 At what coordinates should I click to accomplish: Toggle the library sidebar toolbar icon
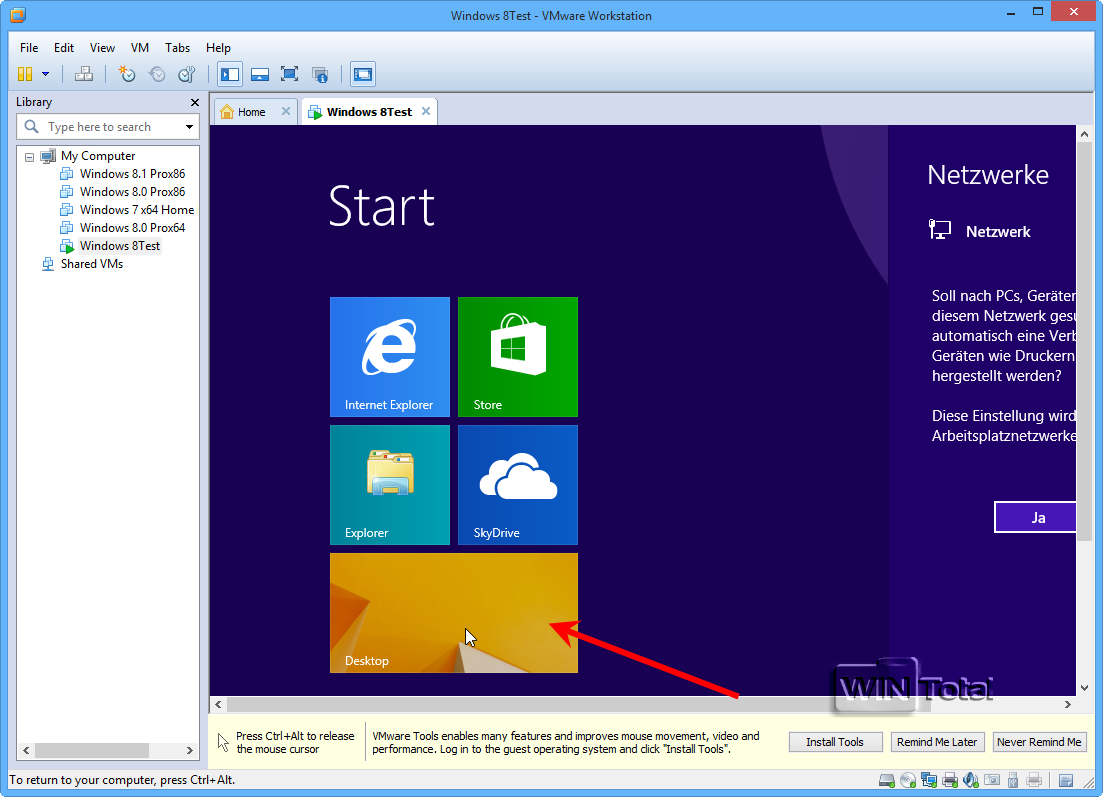[230, 74]
